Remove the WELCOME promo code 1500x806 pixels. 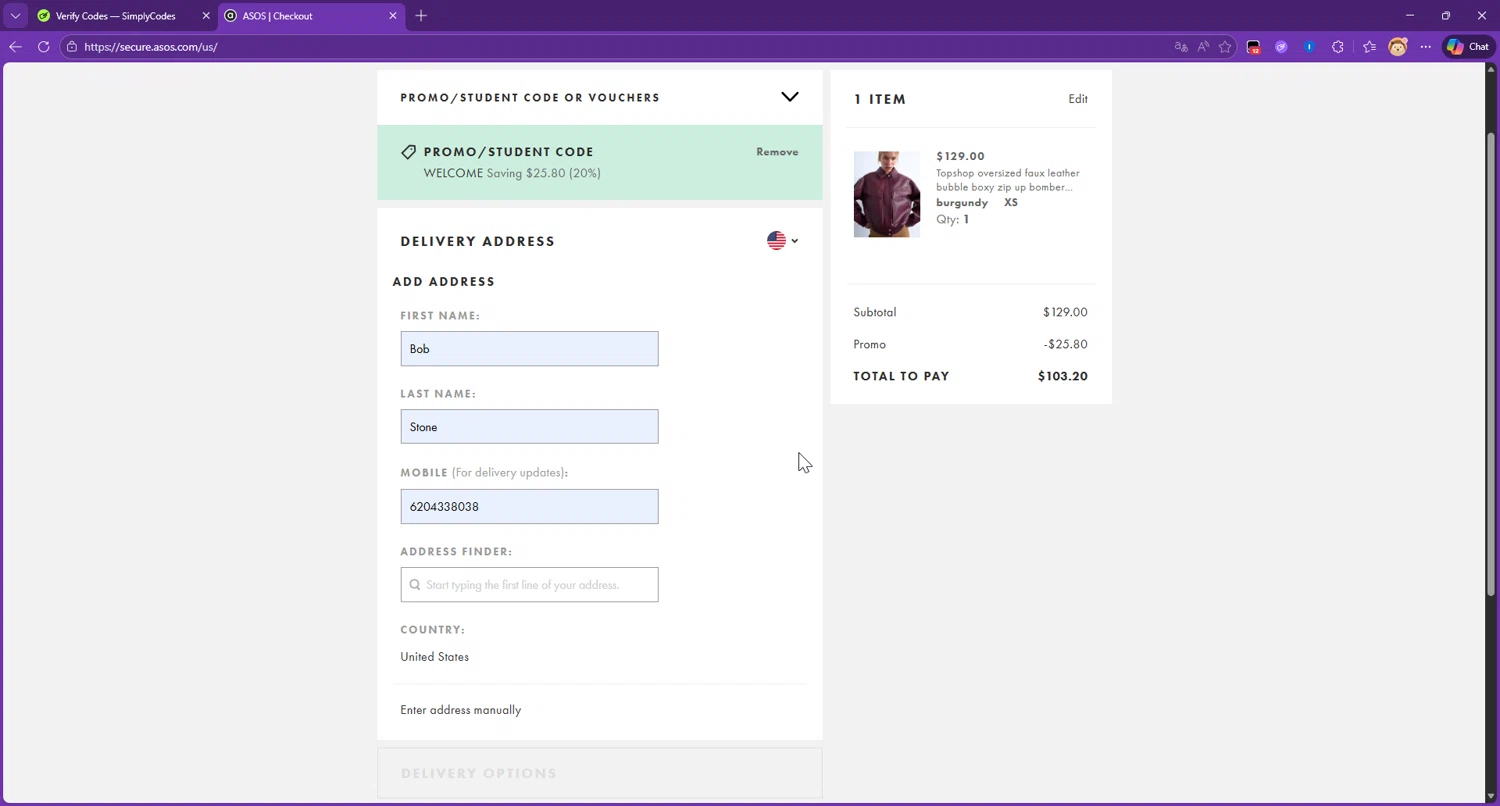pos(777,152)
